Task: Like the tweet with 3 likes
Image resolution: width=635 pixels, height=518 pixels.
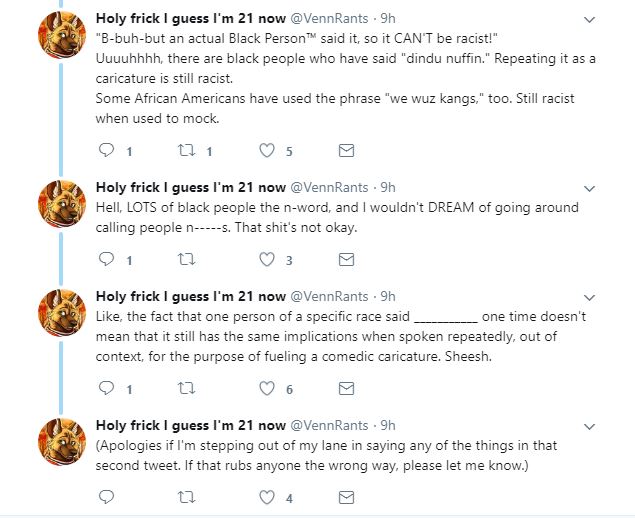Action: [267, 260]
